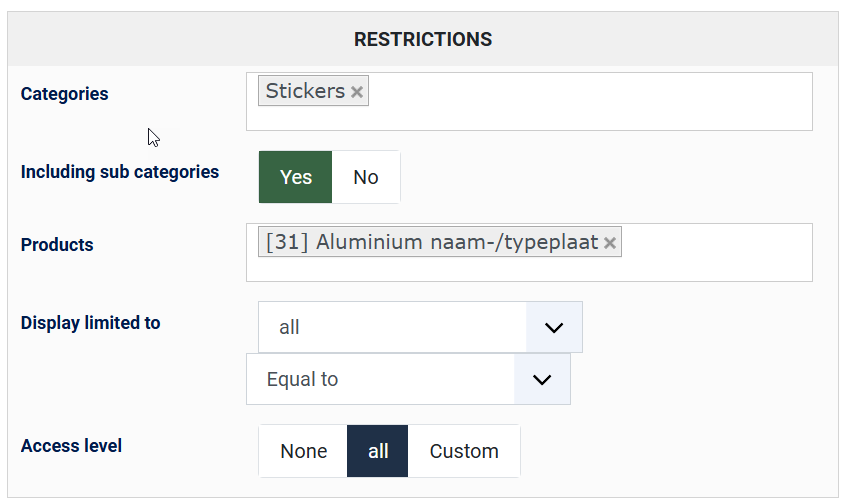
Task: Click the chevron arrow beside 'Equal to'
Action: pos(542,379)
